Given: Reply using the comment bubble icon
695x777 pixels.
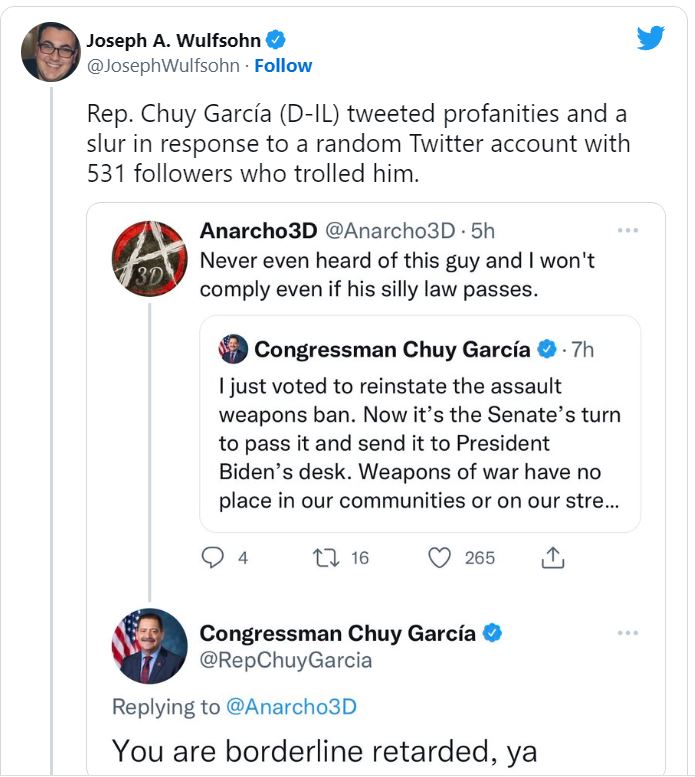Looking at the screenshot, I should click(x=213, y=558).
